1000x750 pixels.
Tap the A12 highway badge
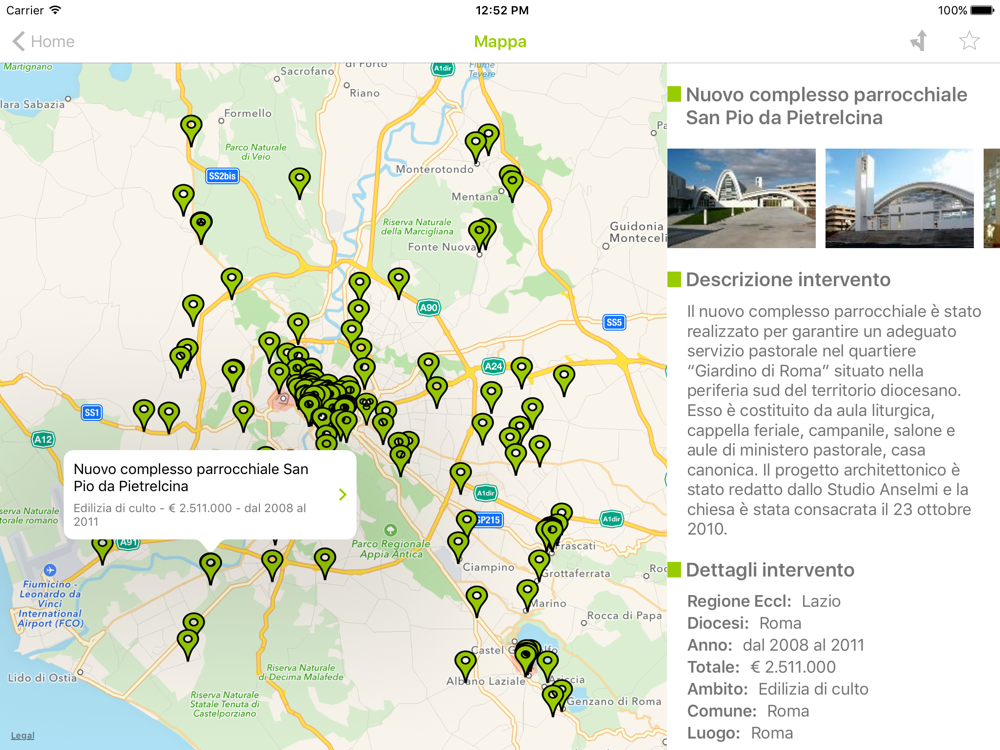(x=43, y=439)
